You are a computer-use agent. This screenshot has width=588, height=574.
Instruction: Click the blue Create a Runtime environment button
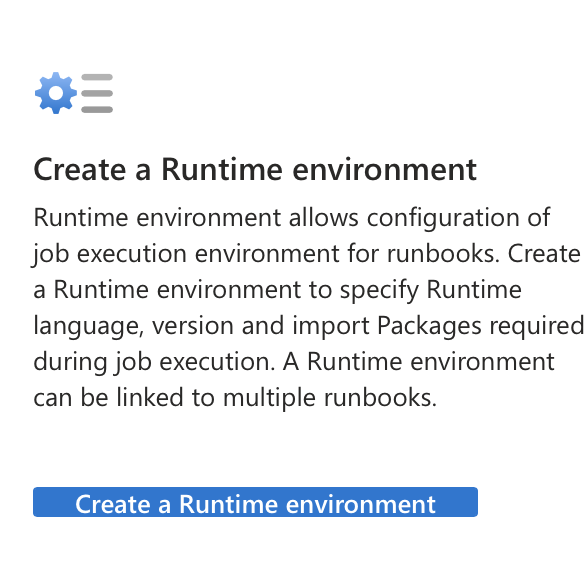[x=255, y=502]
